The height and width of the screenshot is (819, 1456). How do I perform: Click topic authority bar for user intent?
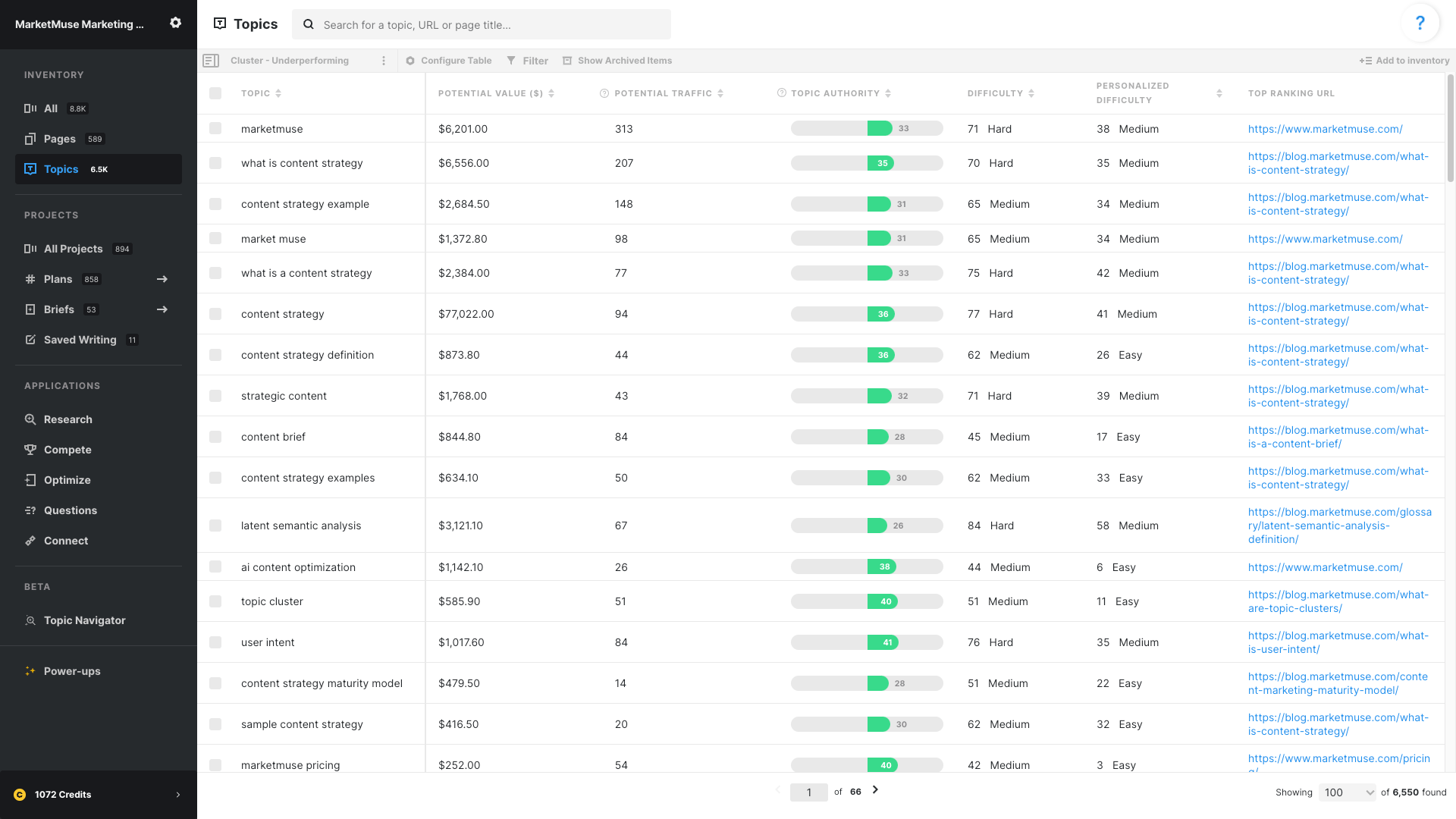[x=867, y=642]
